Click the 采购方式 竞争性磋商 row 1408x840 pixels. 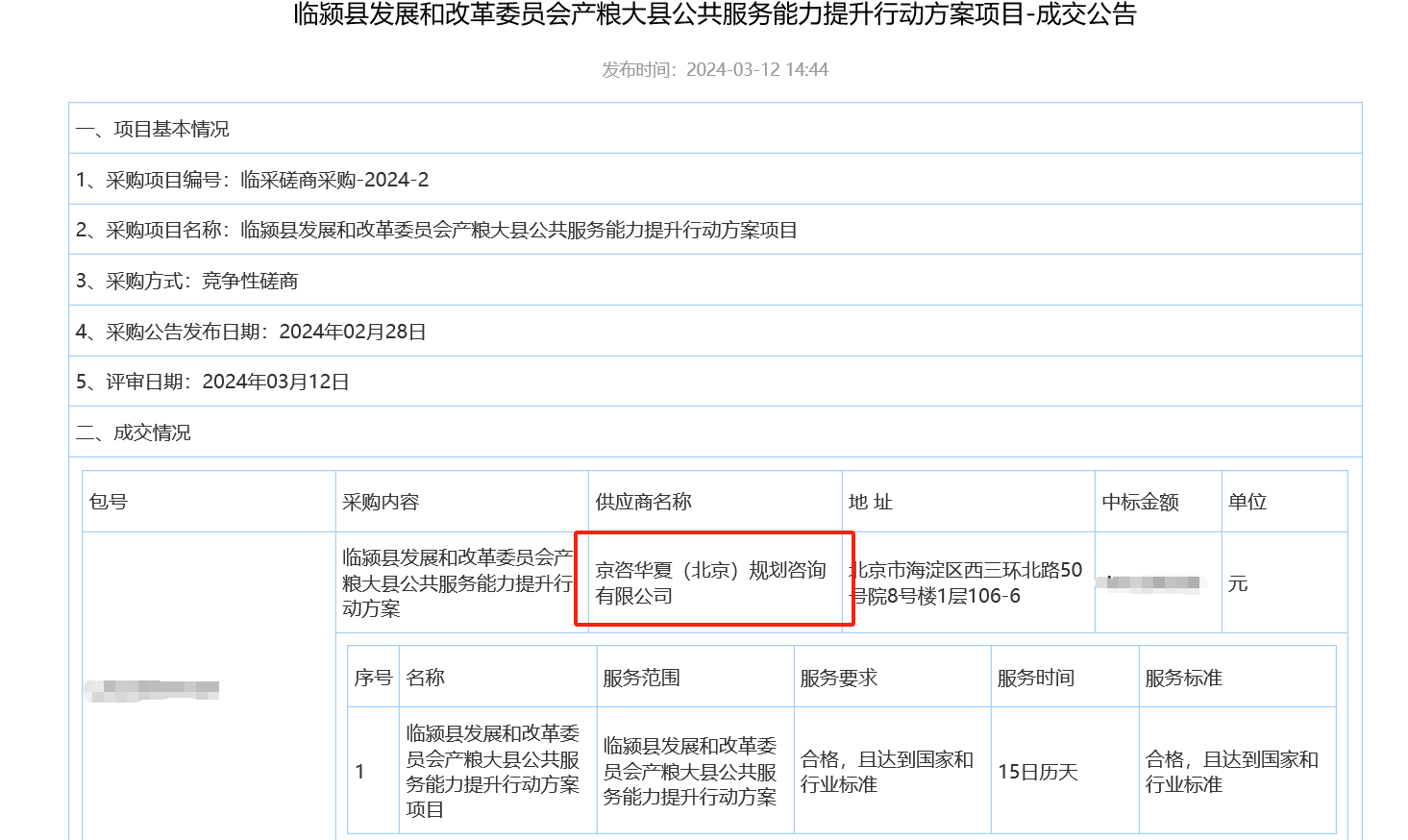(715, 280)
